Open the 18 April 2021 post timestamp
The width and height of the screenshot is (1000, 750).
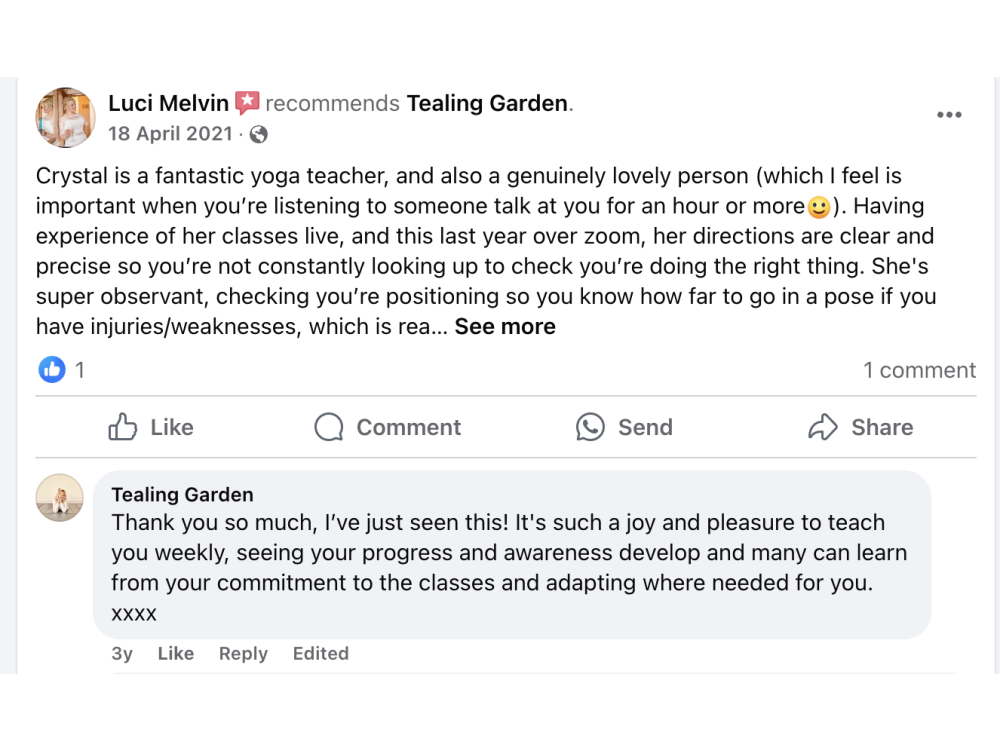click(x=170, y=134)
